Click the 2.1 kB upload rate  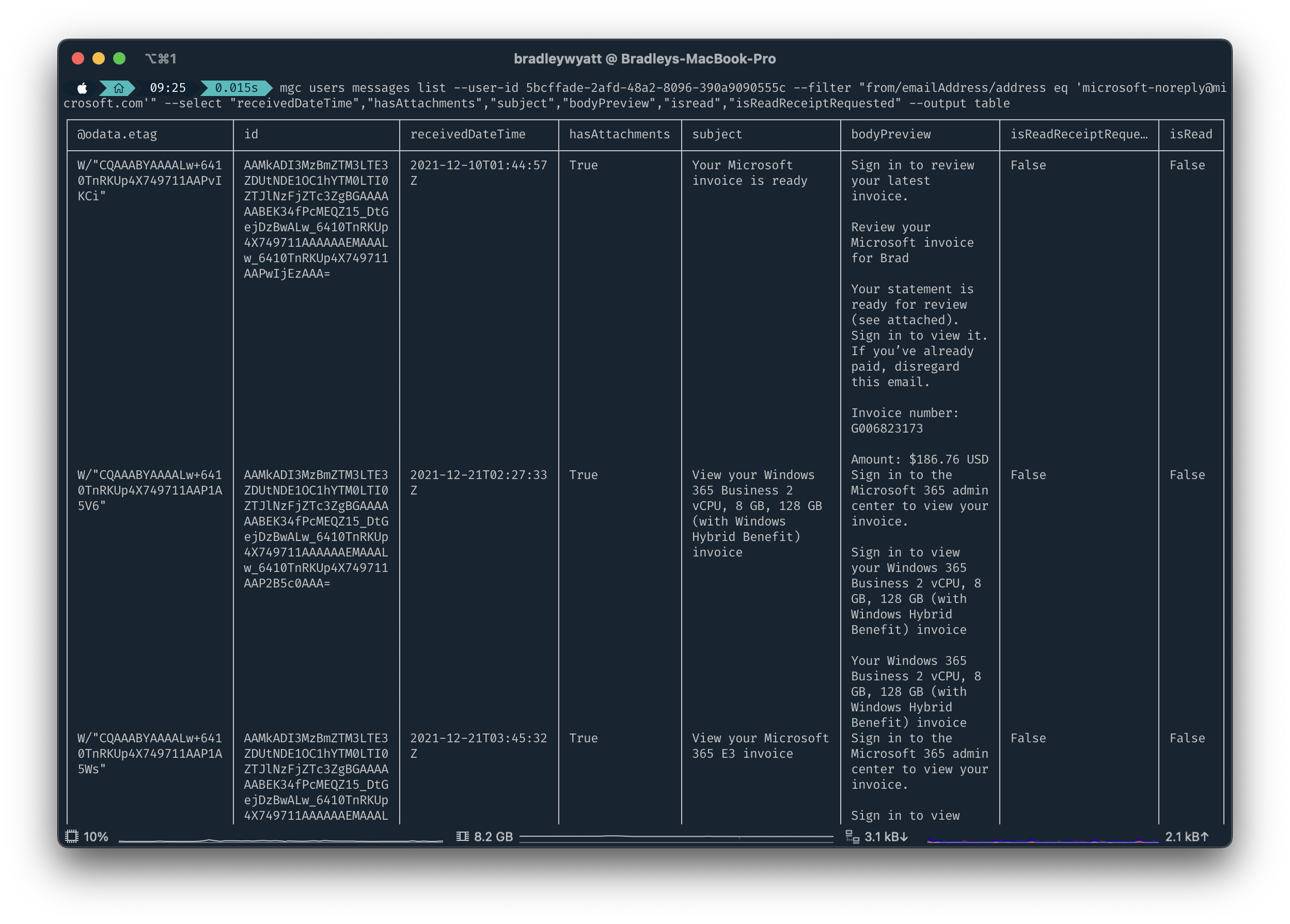click(1187, 837)
